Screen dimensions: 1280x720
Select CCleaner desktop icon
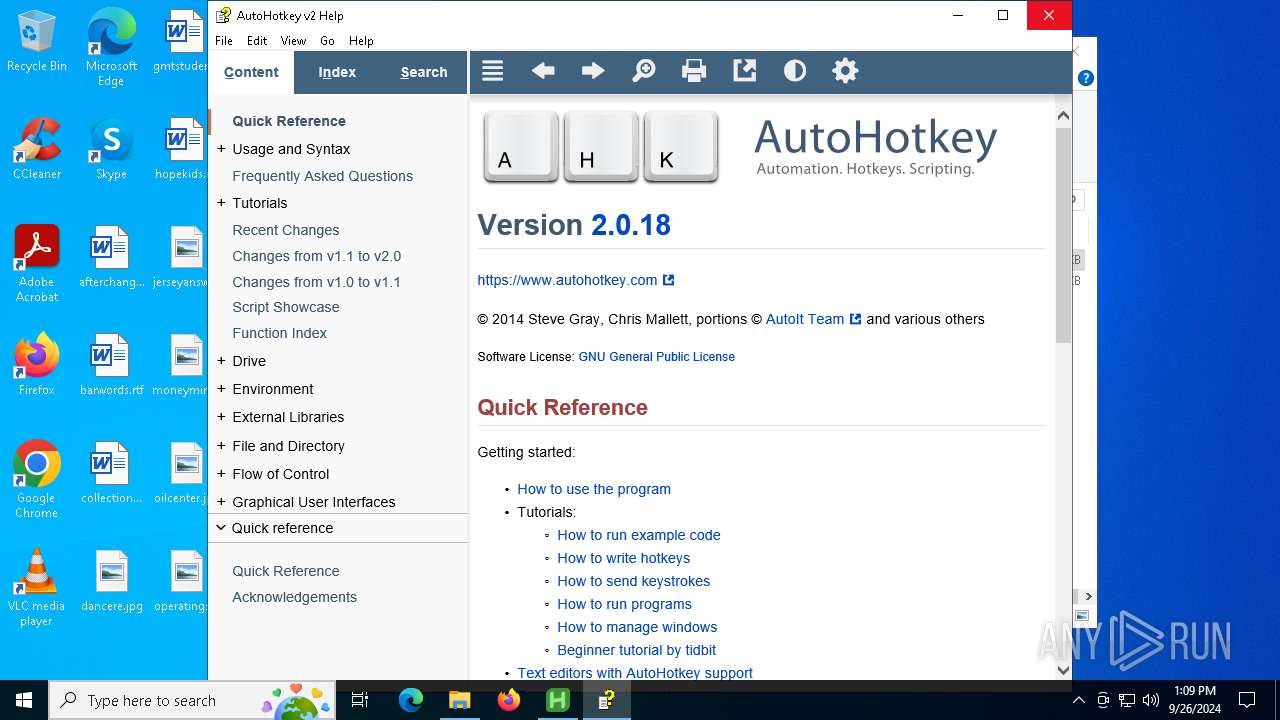pyautogui.click(x=37, y=149)
